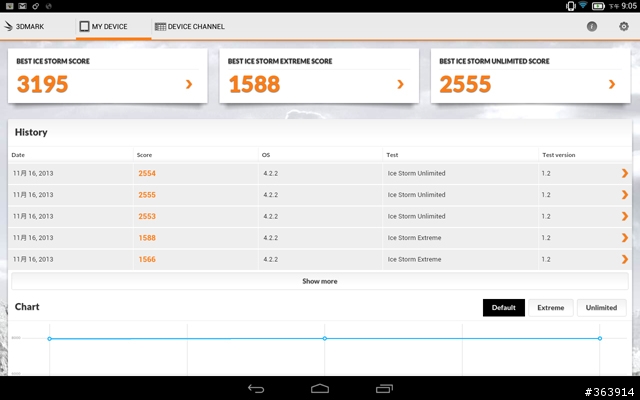The width and height of the screenshot is (640, 400).
Task: Click the last data point on chart
Action: (600, 338)
